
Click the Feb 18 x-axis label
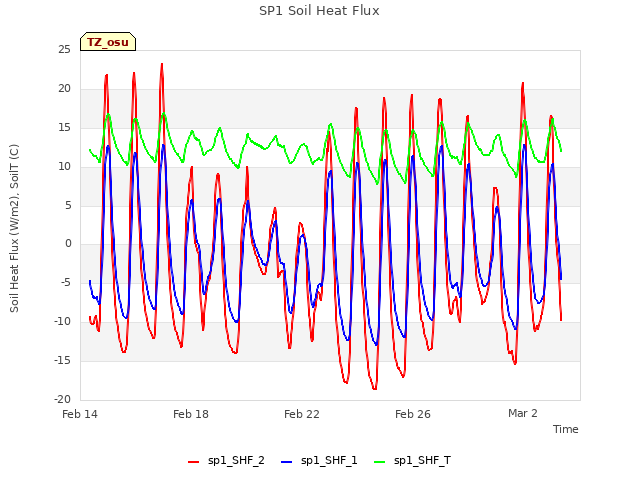[x=191, y=414]
